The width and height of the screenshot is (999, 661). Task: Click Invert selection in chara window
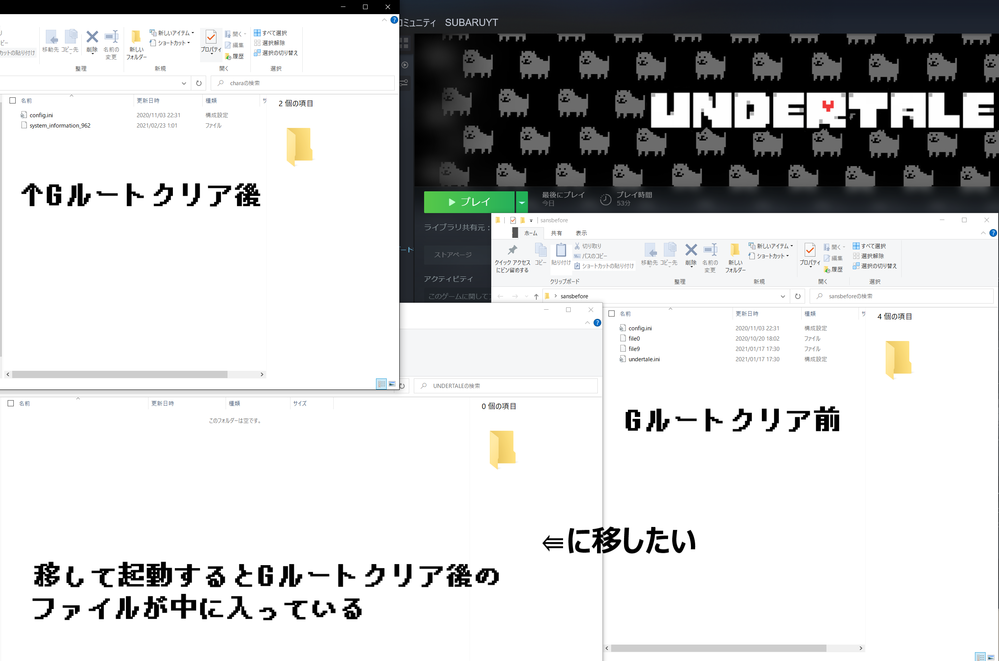coord(276,53)
